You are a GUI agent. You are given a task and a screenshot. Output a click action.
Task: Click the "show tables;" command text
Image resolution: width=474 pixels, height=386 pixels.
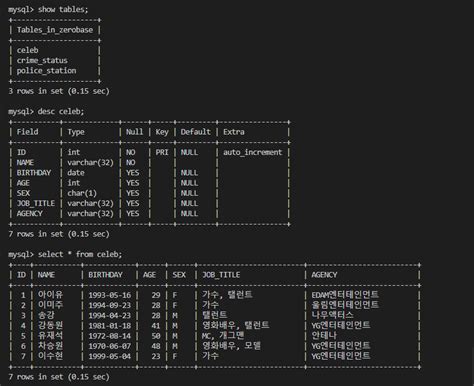[x=63, y=9]
